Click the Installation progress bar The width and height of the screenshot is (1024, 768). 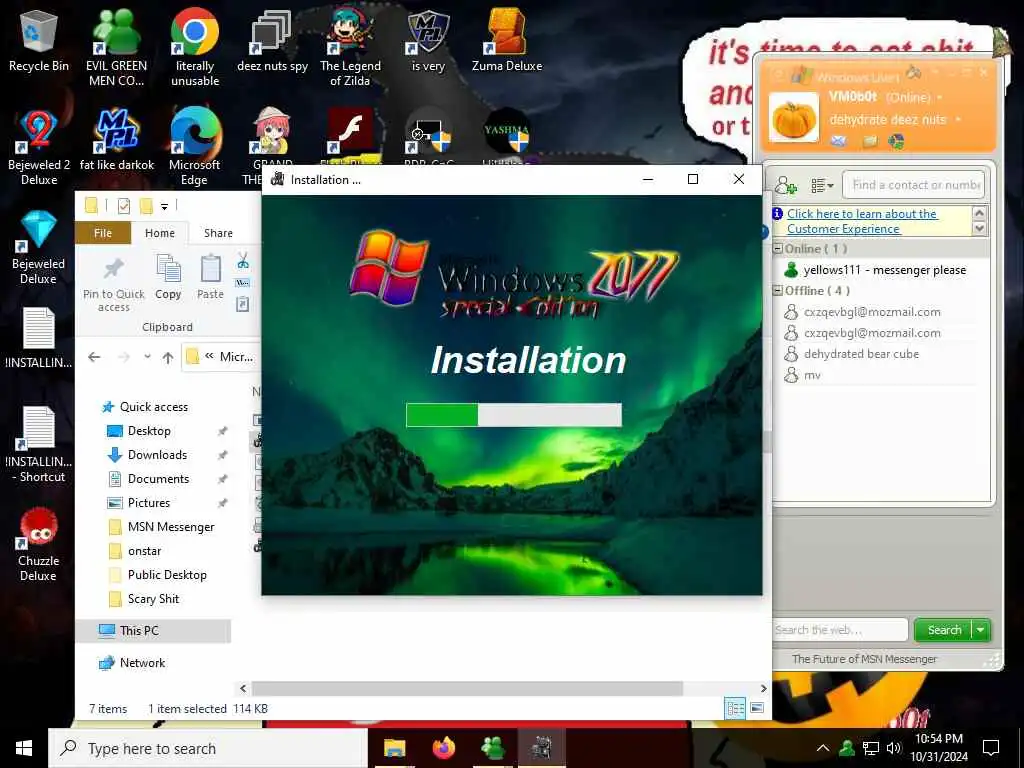pos(514,415)
